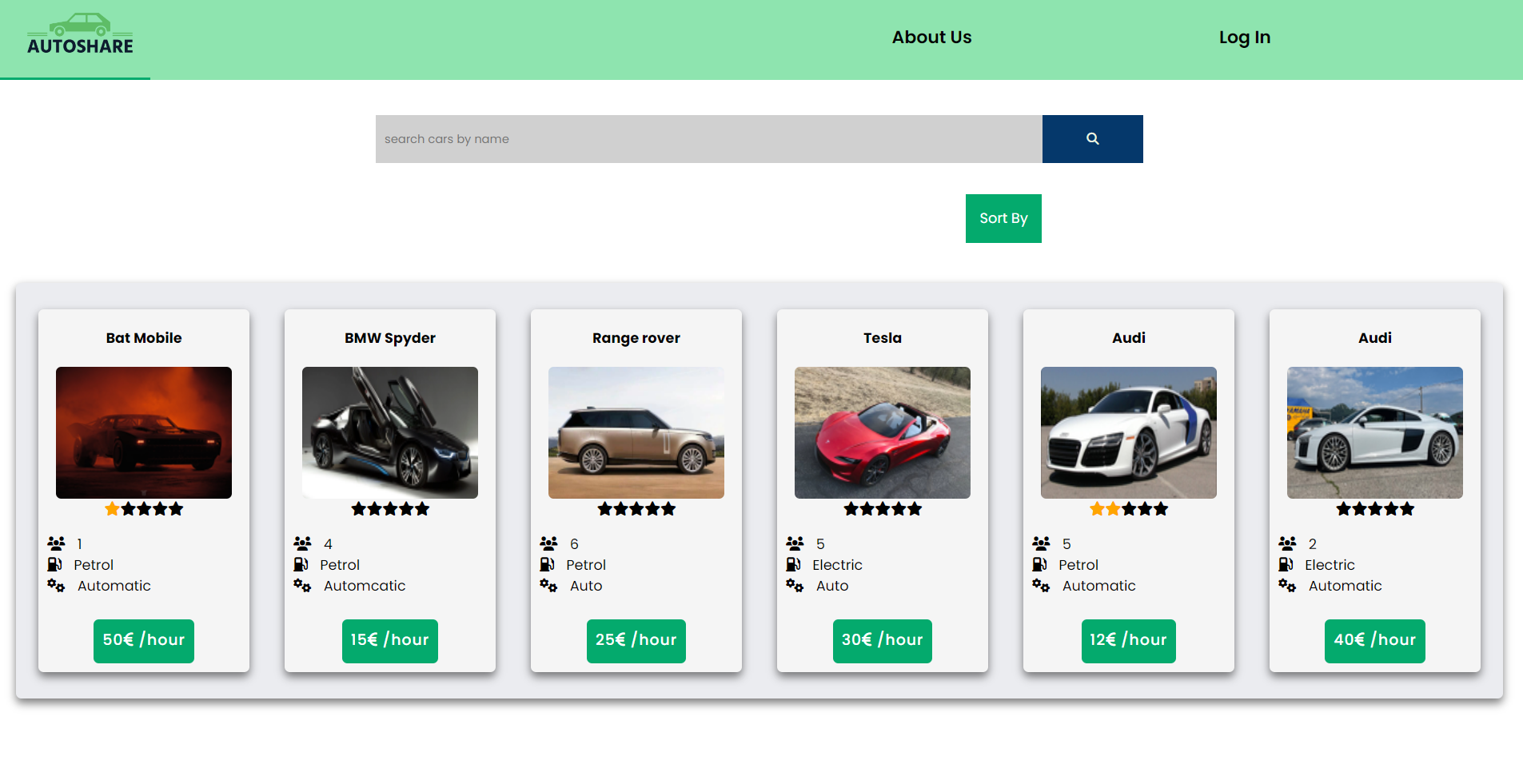Click the passengers icon on Tesla card
The width and height of the screenshot is (1523, 784).
tap(795, 543)
